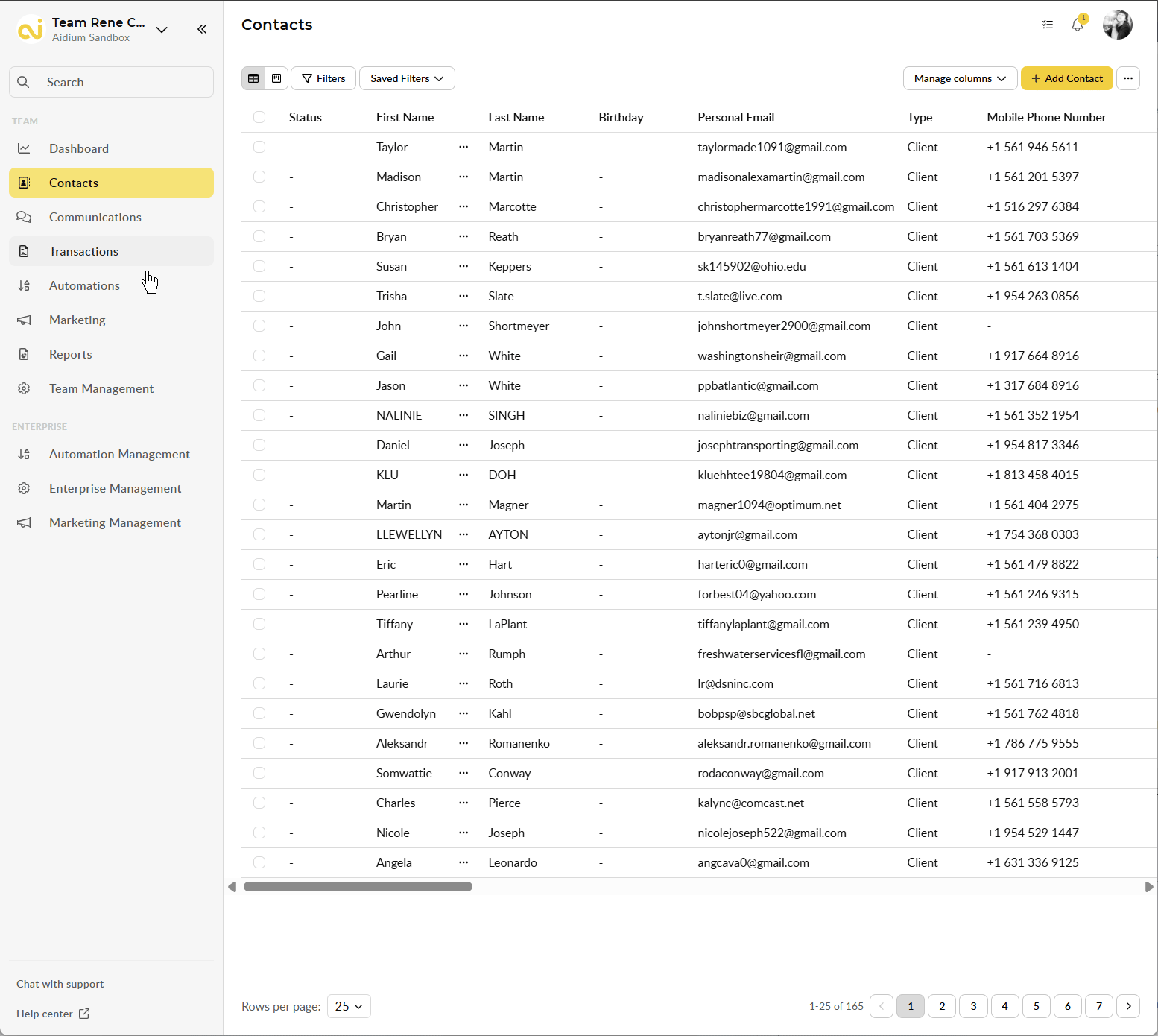Viewport: 1158px width, 1036px height.
Task: Go to Transactions in the sidebar
Action: (83, 251)
